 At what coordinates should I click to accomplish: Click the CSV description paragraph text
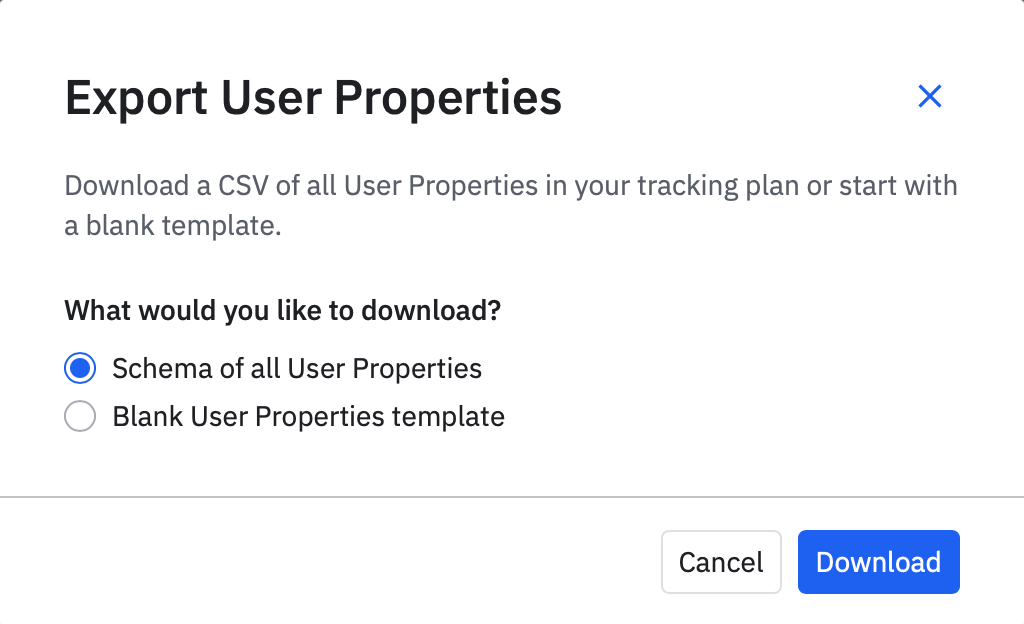point(510,187)
